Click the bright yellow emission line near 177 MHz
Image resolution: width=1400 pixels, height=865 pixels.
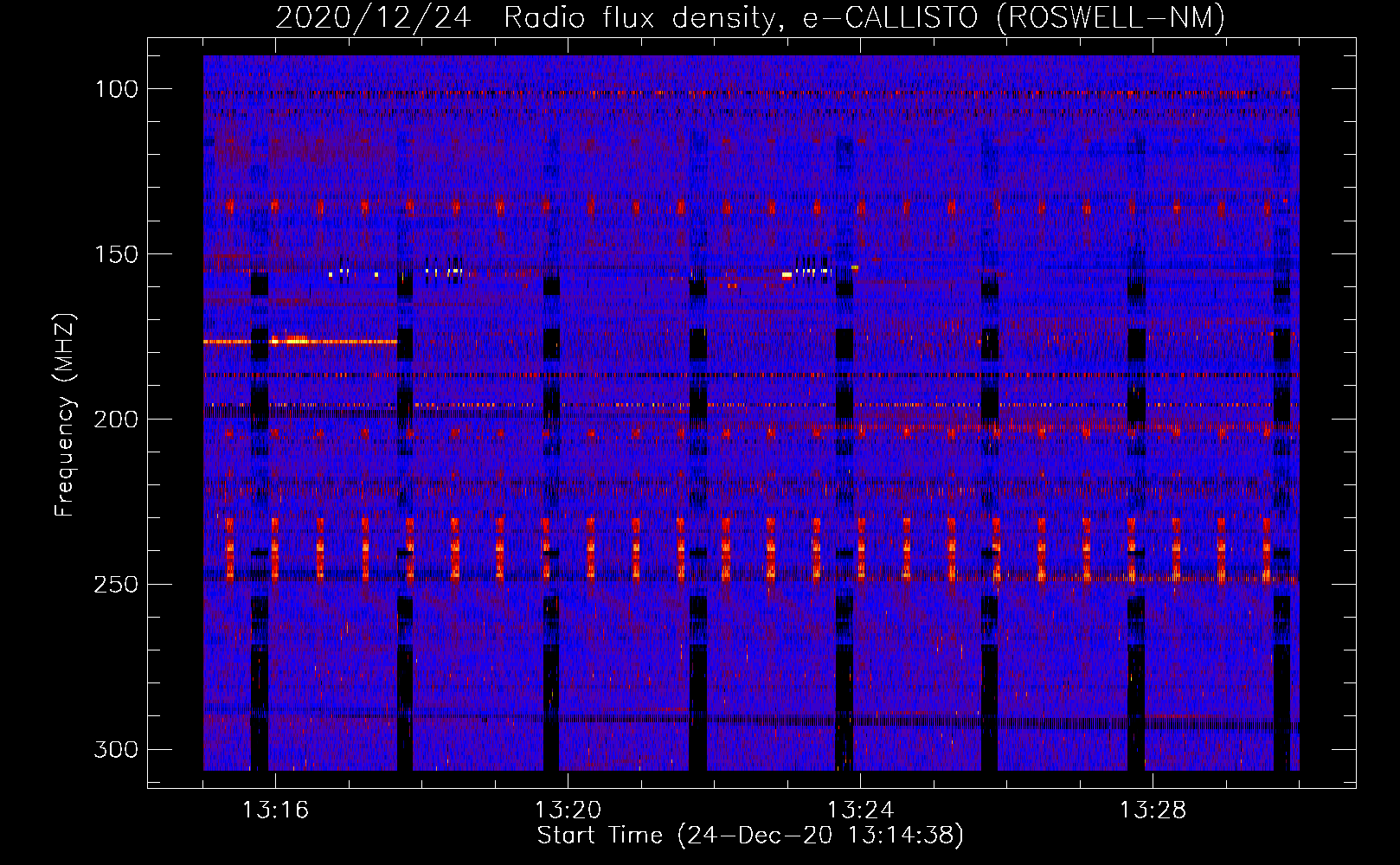coord(299,342)
